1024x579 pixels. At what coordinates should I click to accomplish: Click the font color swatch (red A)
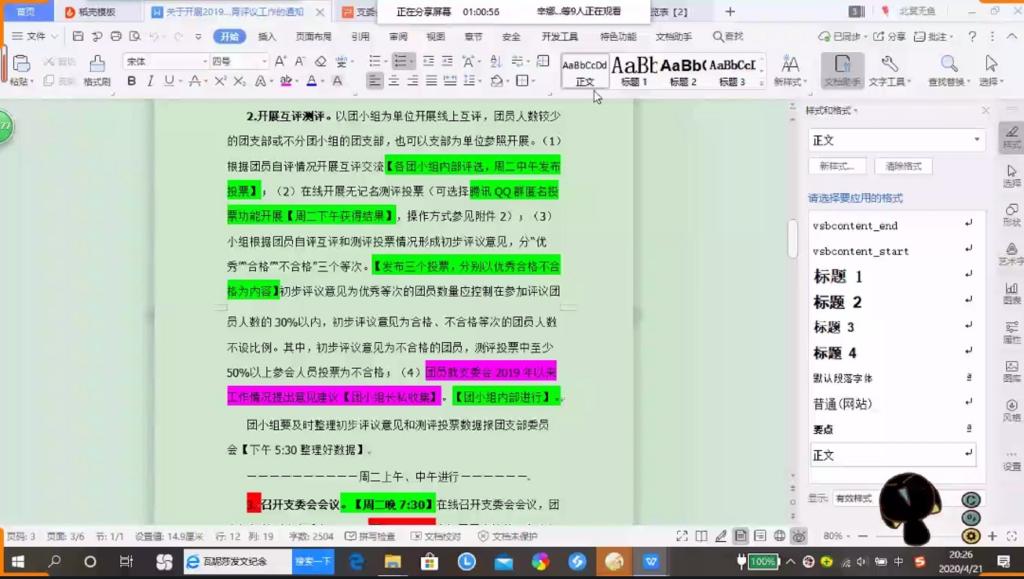click(311, 81)
